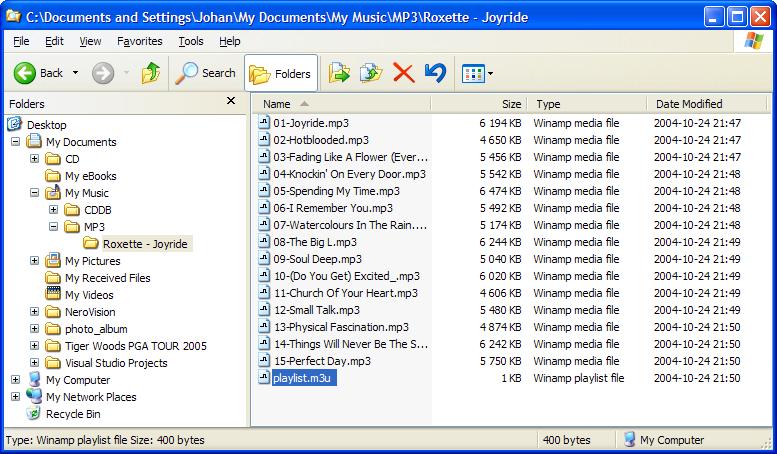Click the title bar folder icon
The image size is (777, 454).
coord(13,16)
